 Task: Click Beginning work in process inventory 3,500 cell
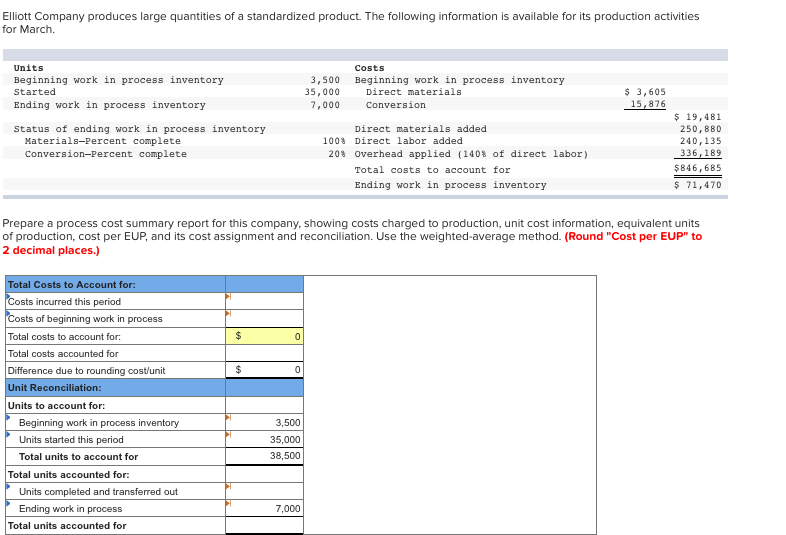(x=264, y=422)
